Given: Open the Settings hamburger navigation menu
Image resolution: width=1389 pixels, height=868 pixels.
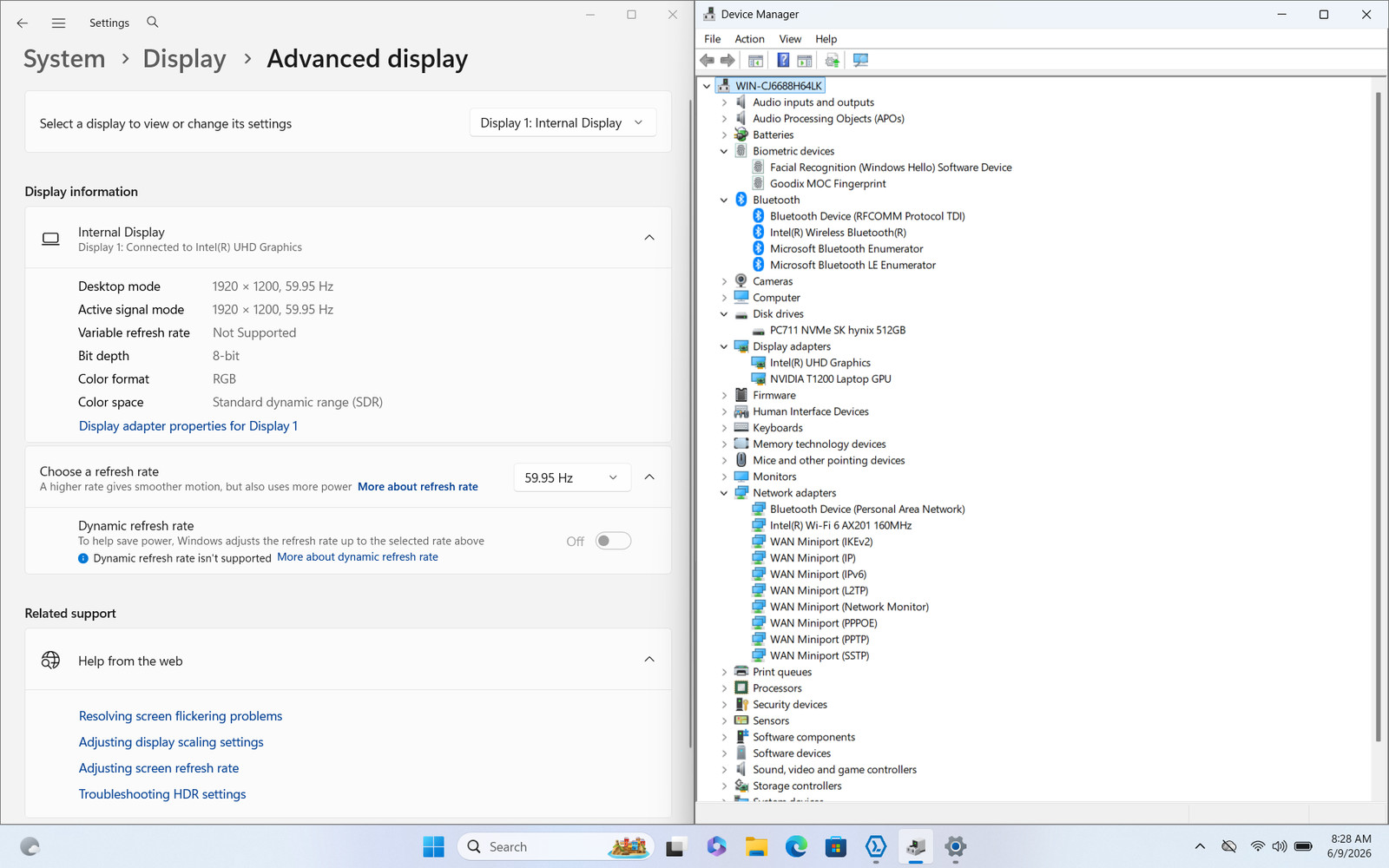Looking at the screenshot, I should coord(58,23).
